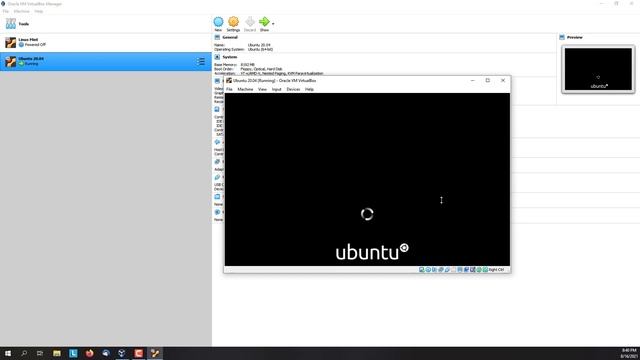This screenshot has width=640, height=360.
Task: Click the System section header in details
Action: click(229, 57)
